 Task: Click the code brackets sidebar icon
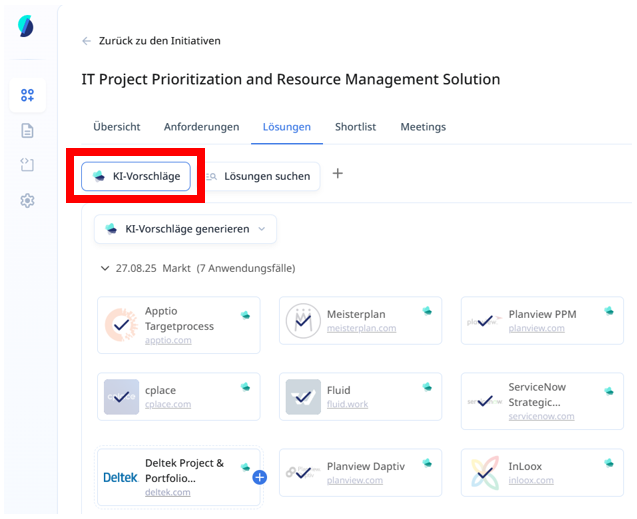27,166
